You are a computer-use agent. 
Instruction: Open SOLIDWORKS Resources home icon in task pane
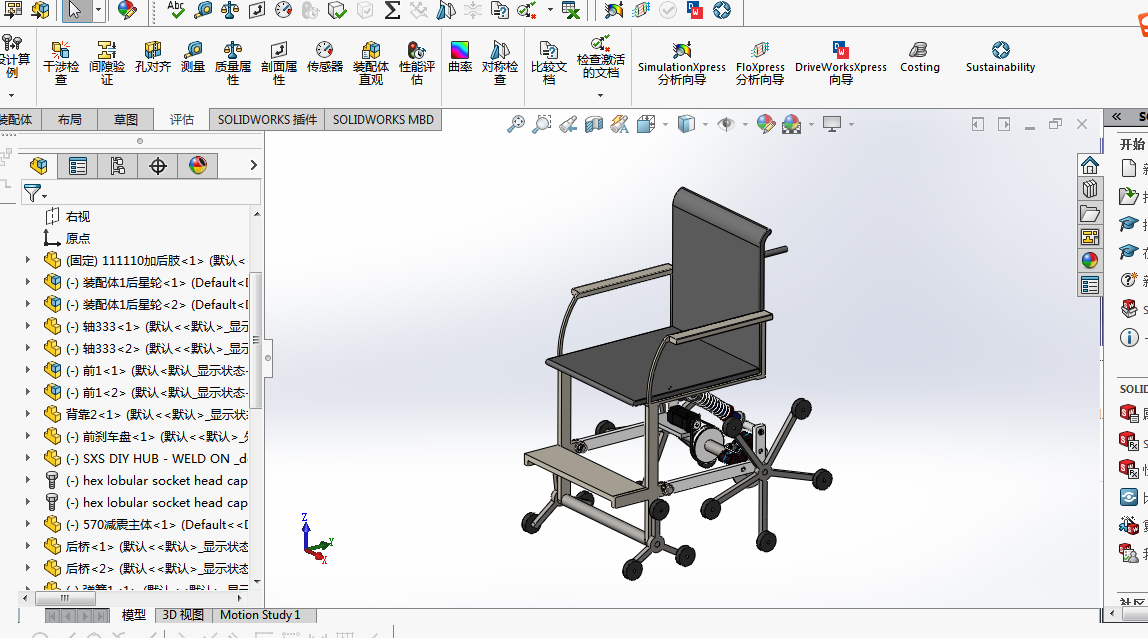pyautogui.click(x=1089, y=166)
